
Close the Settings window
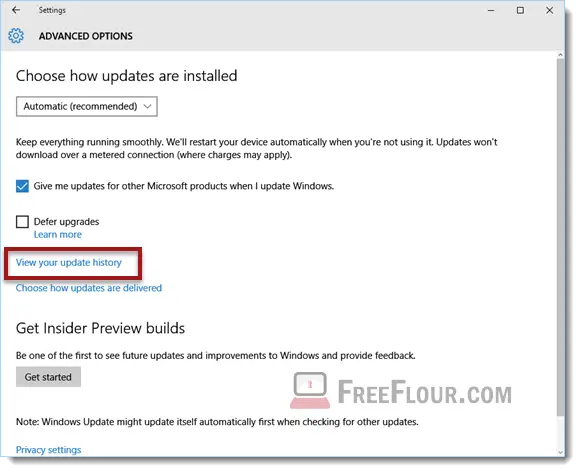coord(549,10)
